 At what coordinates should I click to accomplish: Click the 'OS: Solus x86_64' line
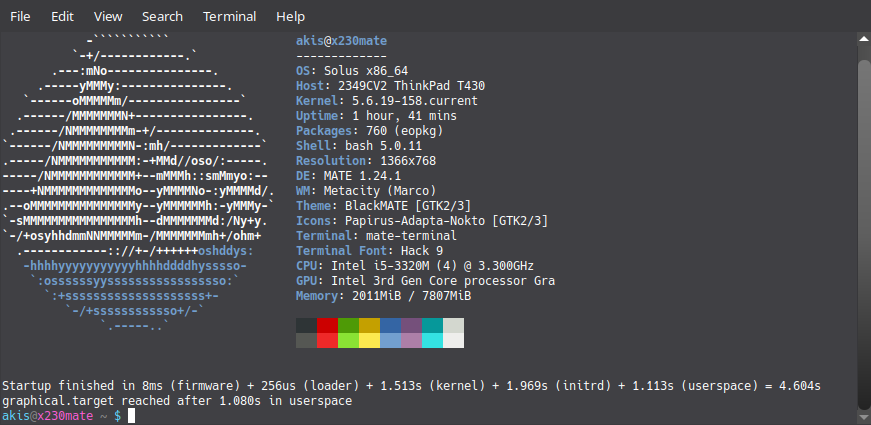point(352,71)
